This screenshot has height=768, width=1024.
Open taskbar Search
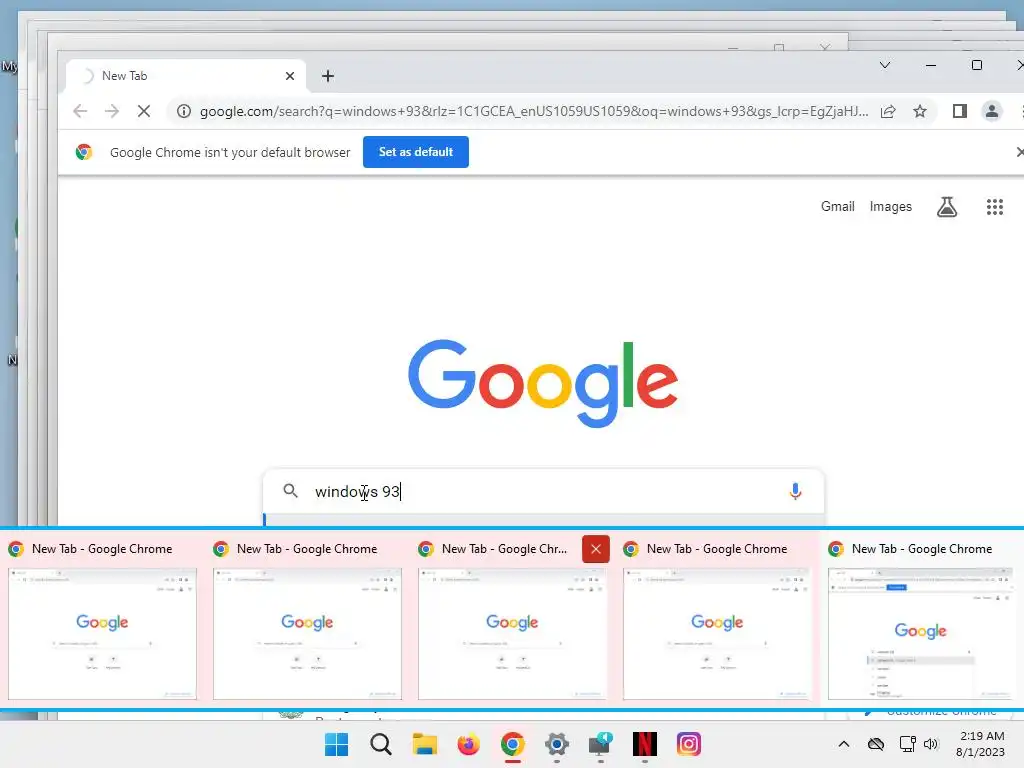click(x=381, y=744)
